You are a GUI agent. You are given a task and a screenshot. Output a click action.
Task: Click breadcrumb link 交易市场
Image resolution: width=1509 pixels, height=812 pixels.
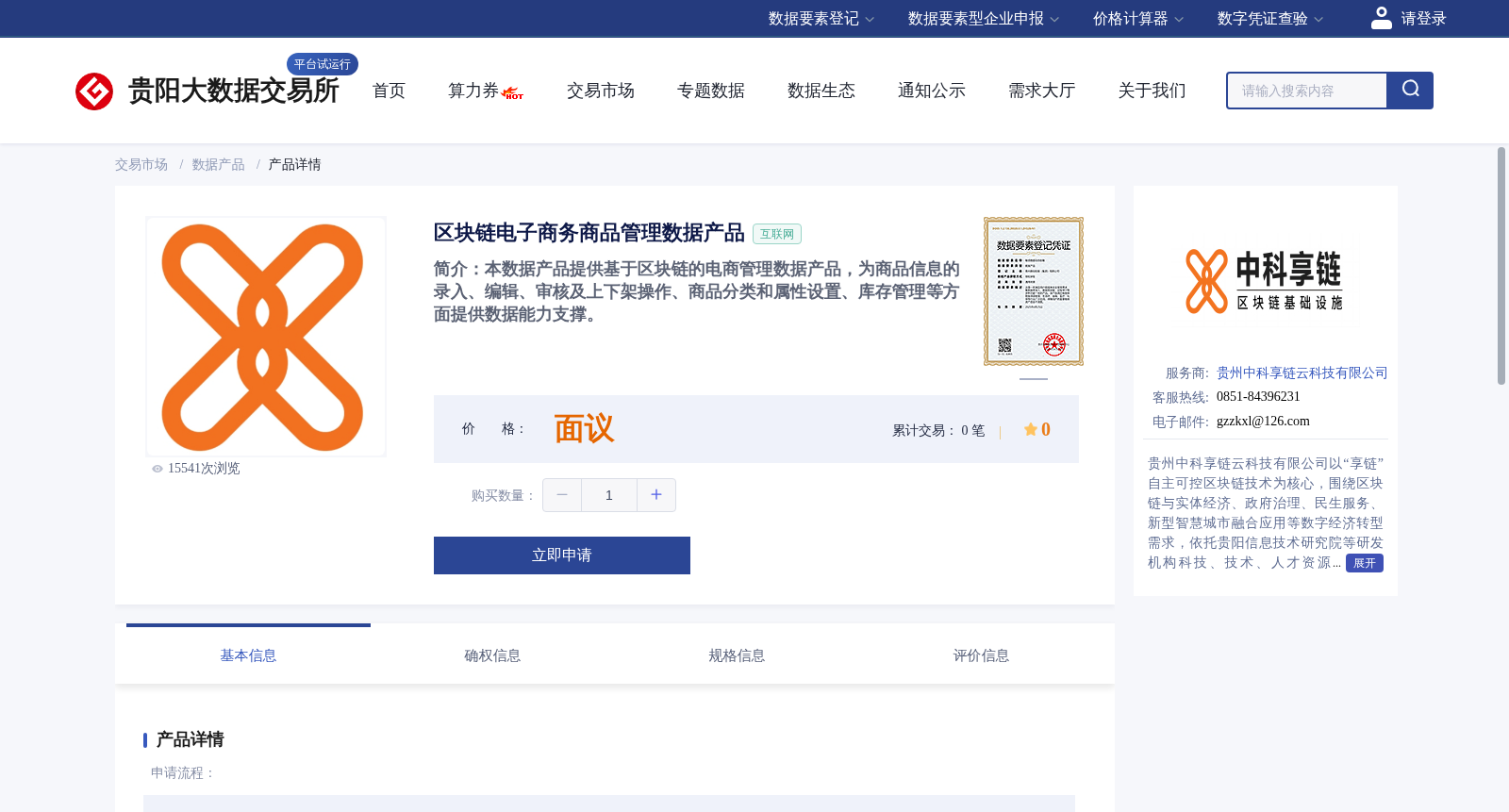[x=141, y=165]
